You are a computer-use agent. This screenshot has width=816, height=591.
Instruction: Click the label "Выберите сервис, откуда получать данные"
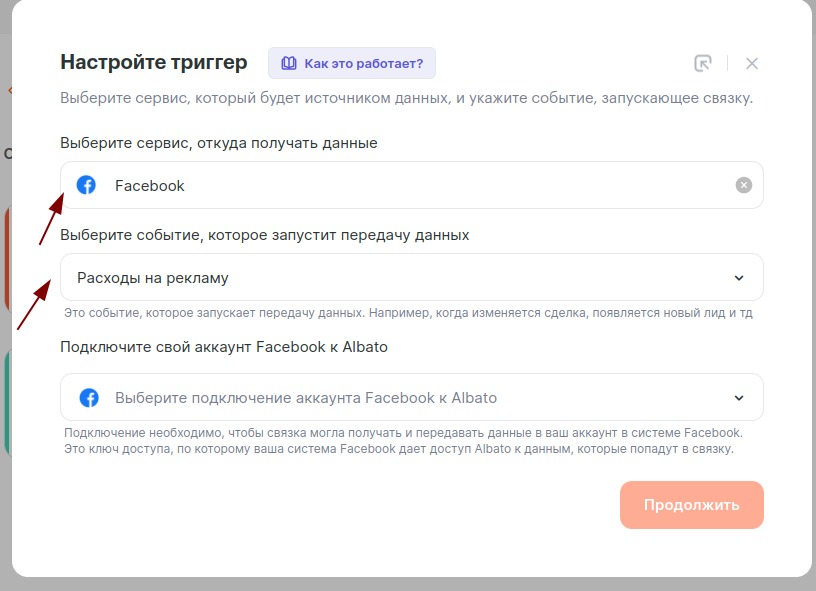click(219, 143)
